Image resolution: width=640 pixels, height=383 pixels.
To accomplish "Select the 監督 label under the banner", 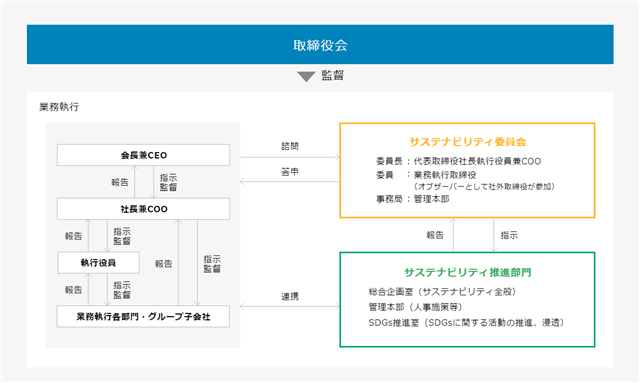I will (x=333, y=76).
